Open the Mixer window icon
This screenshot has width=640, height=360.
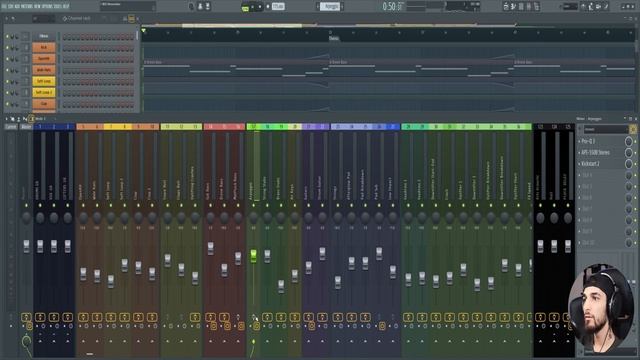529,6
